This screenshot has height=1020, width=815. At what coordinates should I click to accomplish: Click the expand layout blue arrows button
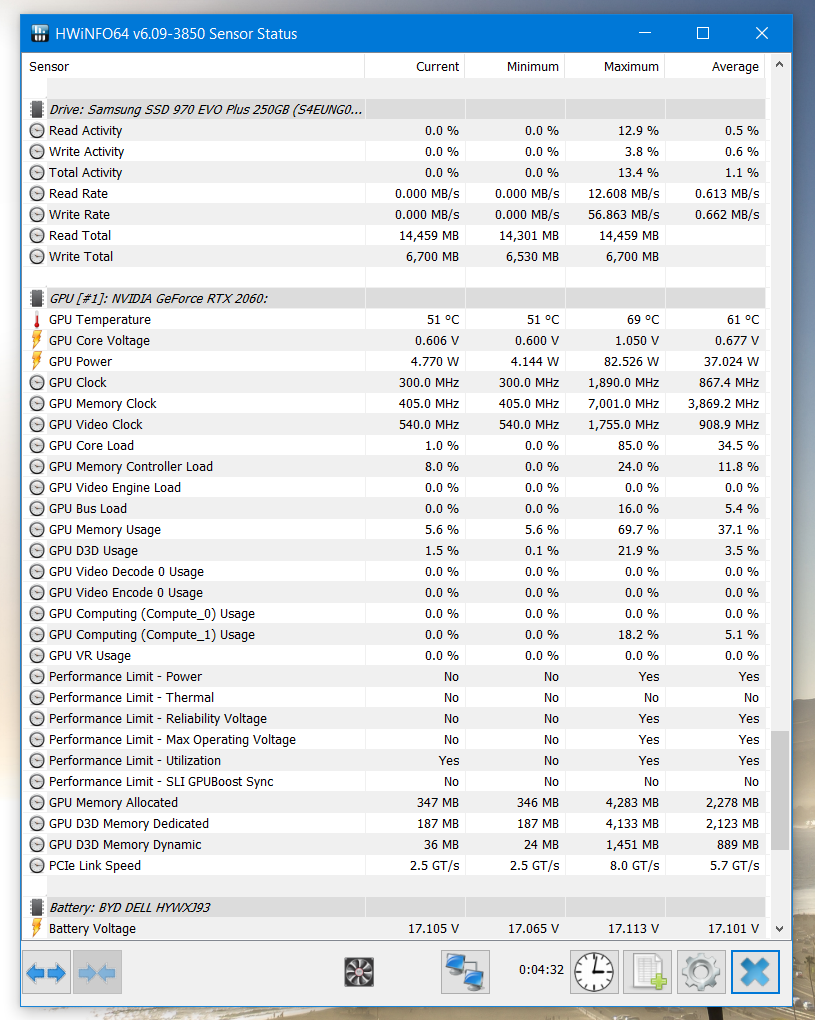pos(46,972)
